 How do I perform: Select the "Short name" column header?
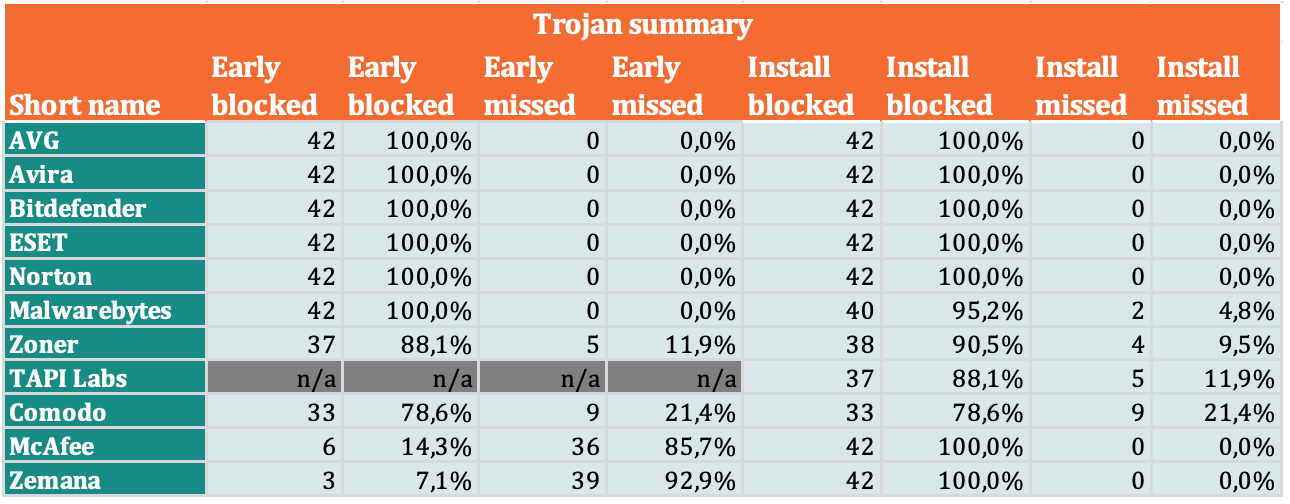(85, 105)
